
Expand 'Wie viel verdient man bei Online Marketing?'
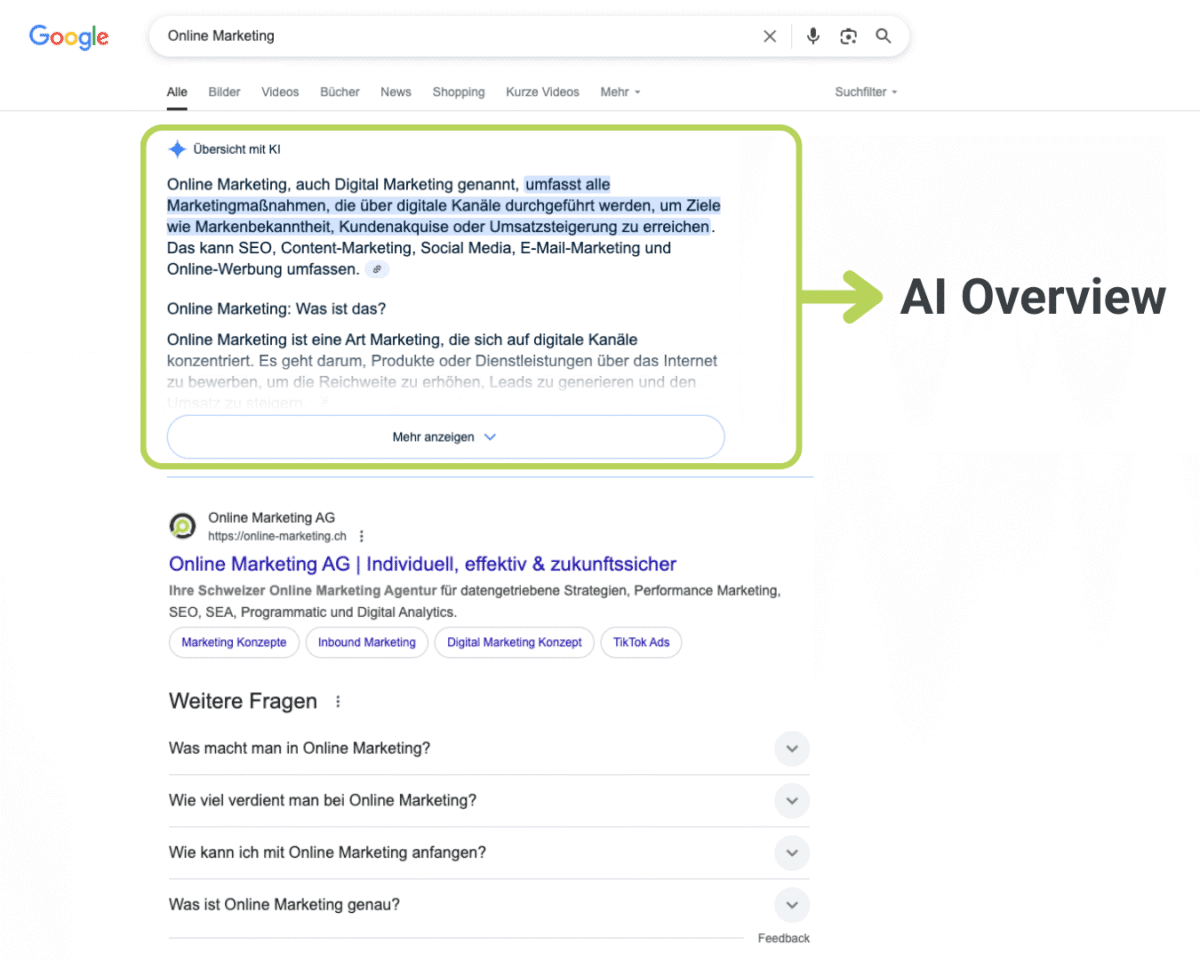pyautogui.click(x=489, y=800)
